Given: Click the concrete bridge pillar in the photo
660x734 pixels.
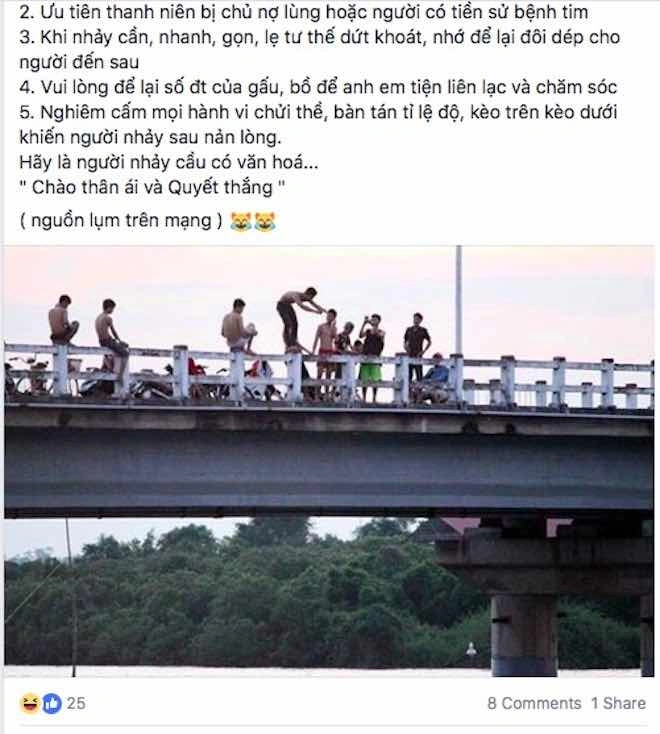Looking at the screenshot, I should 523,634.
